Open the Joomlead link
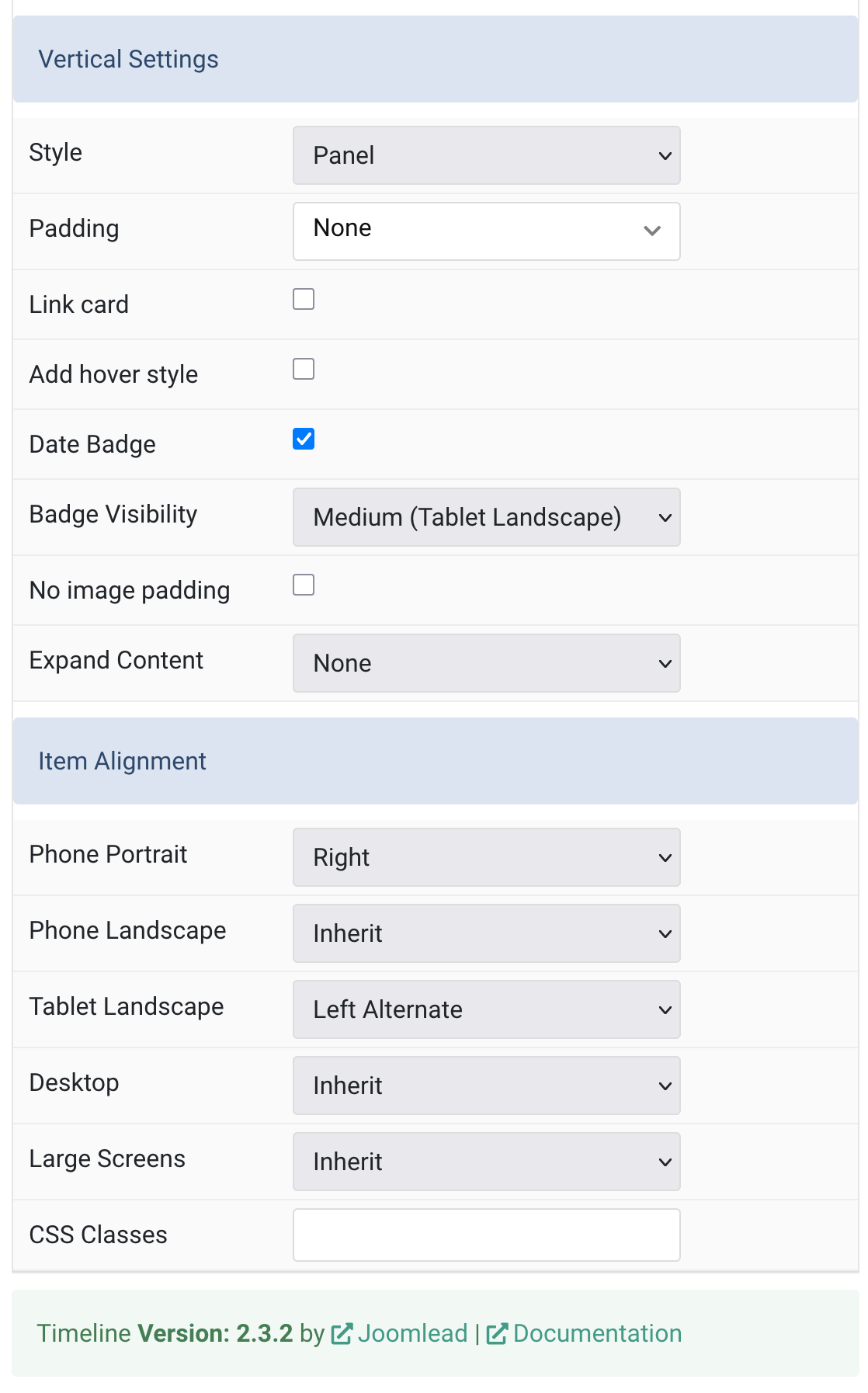The height and width of the screenshot is (1393, 868). (x=412, y=1334)
